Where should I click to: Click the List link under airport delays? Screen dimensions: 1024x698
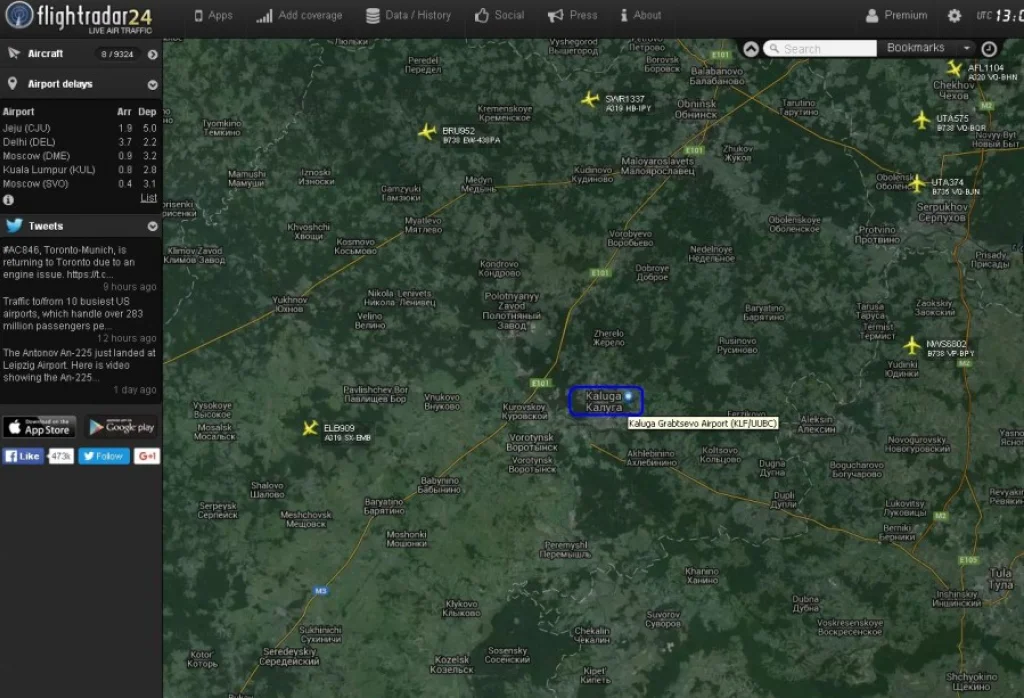pyautogui.click(x=148, y=198)
